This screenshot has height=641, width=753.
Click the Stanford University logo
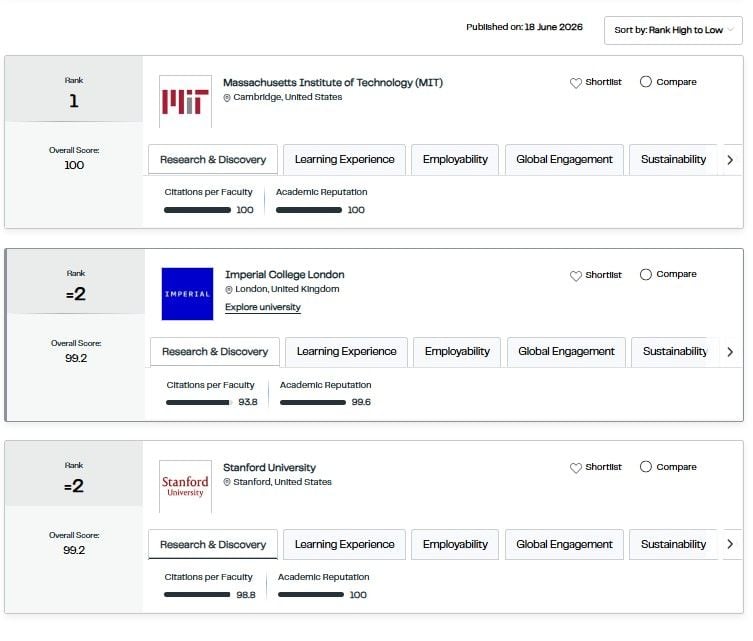[x=185, y=486]
